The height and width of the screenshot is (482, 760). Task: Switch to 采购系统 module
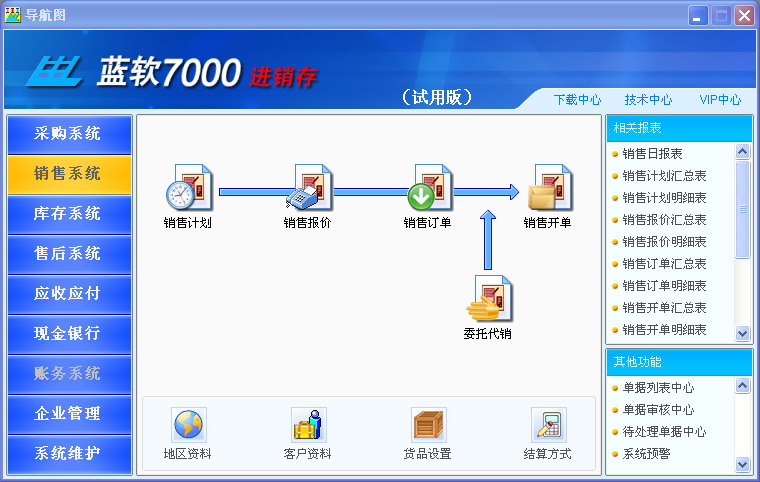coord(69,134)
